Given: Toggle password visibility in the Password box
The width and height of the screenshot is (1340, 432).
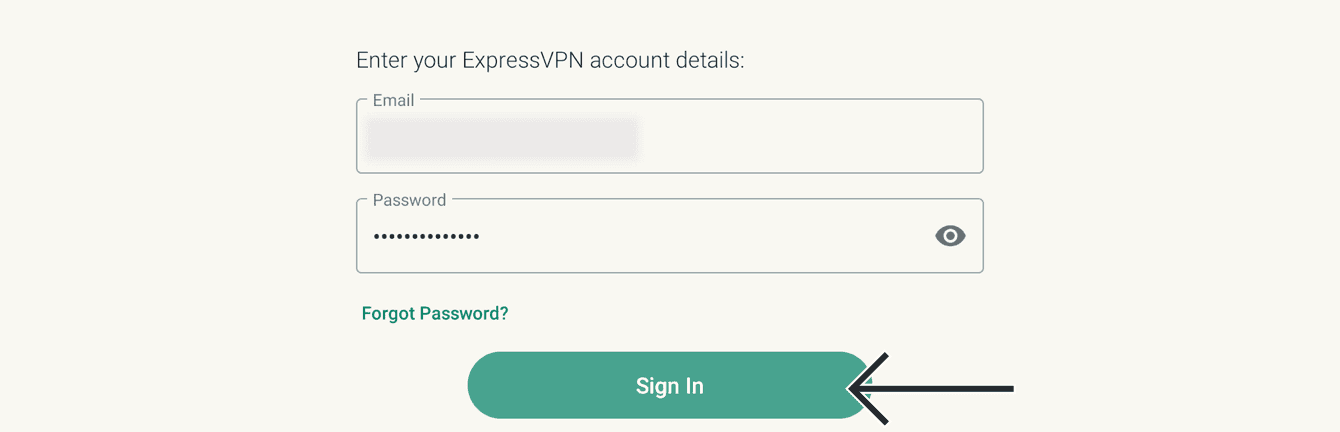Looking at the screenshot, I should [950, 236].
